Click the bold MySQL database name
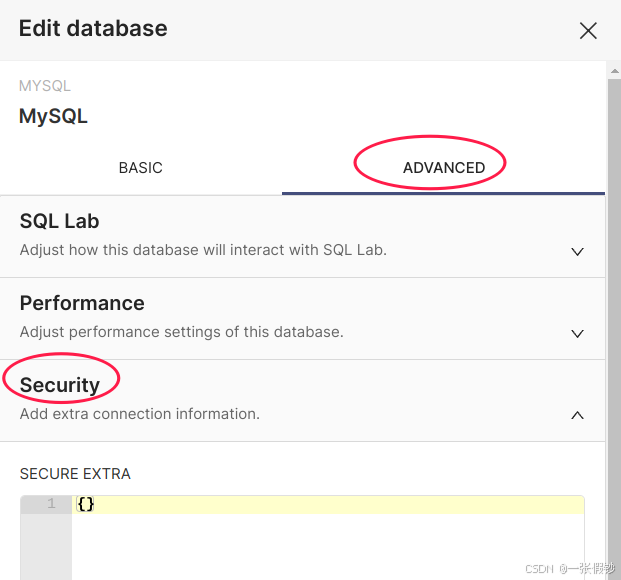621x580 pixels. (53, 116)
